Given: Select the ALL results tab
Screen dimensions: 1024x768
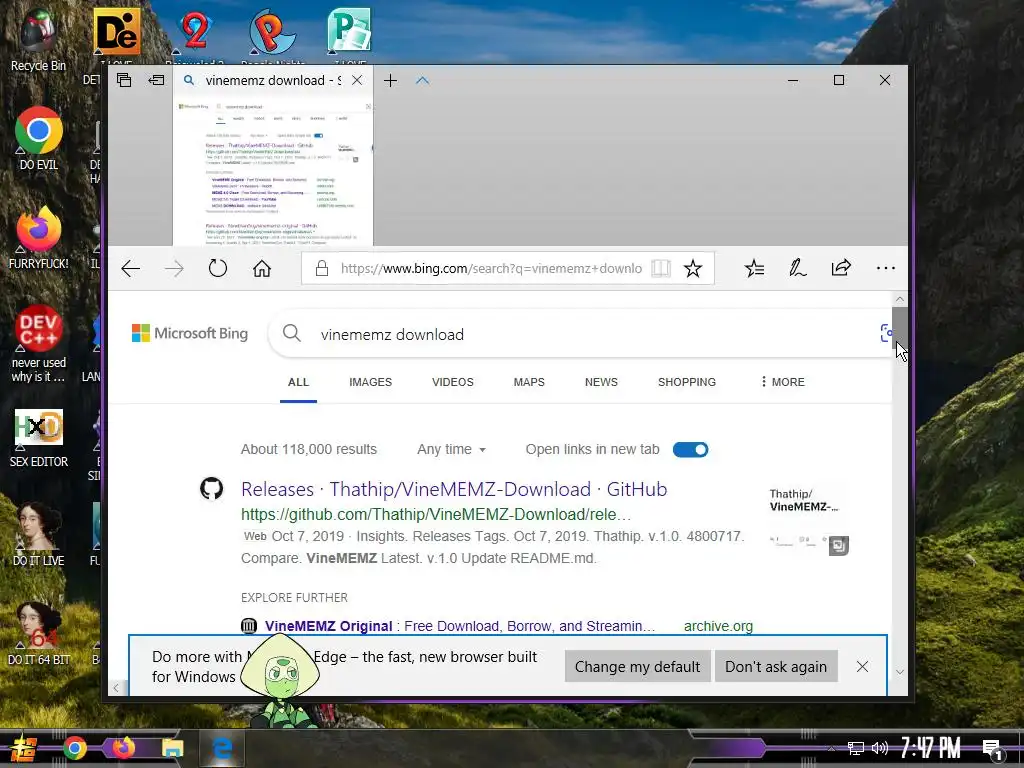Looking at the screenshot, I should click(298, 382).
